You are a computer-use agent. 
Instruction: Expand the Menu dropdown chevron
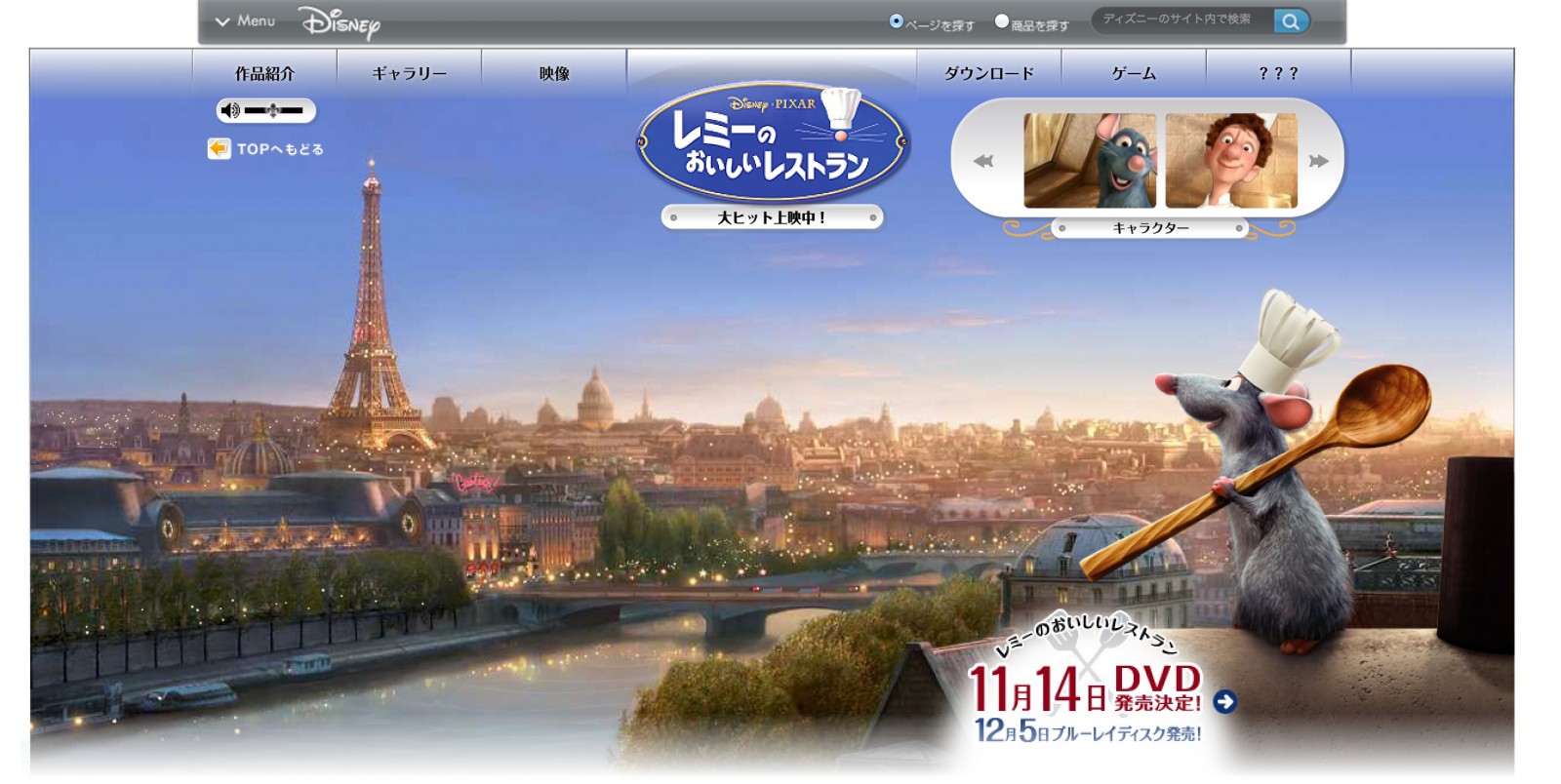[222, 21]
